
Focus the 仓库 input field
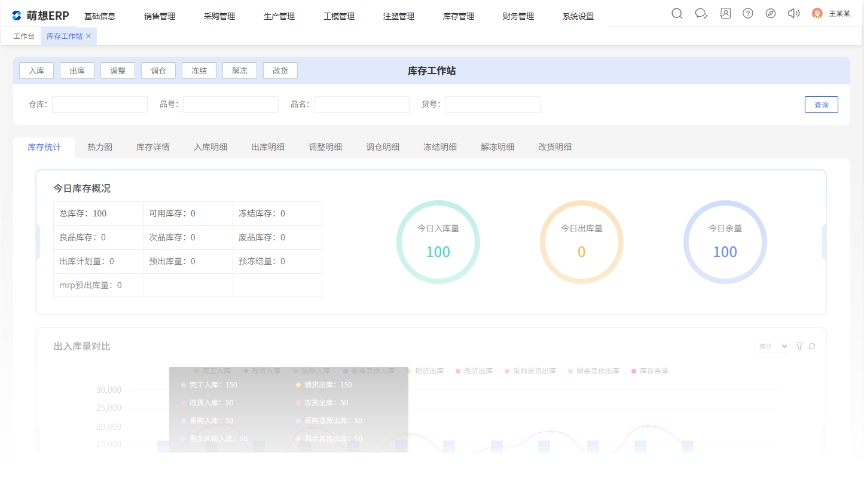coord(100,104)
